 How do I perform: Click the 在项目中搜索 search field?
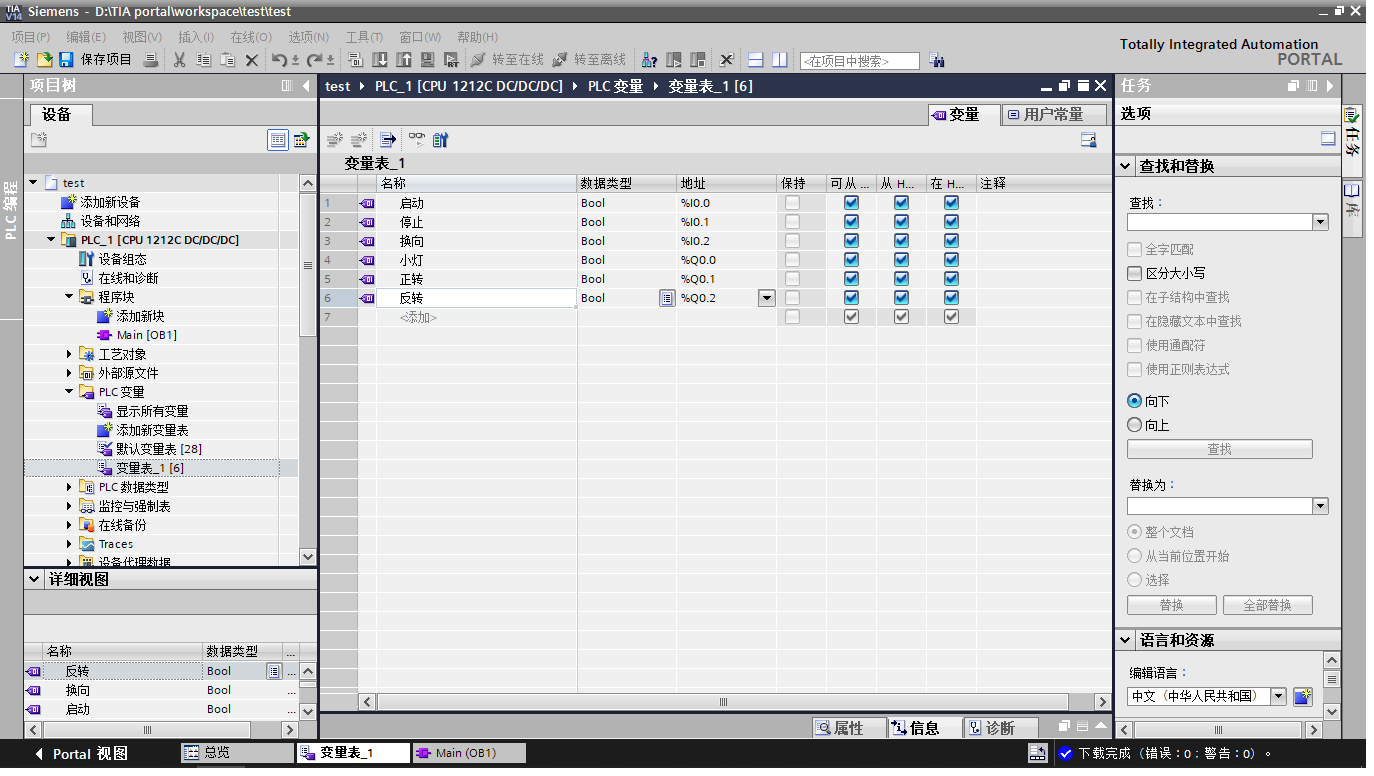pos(859,61)
